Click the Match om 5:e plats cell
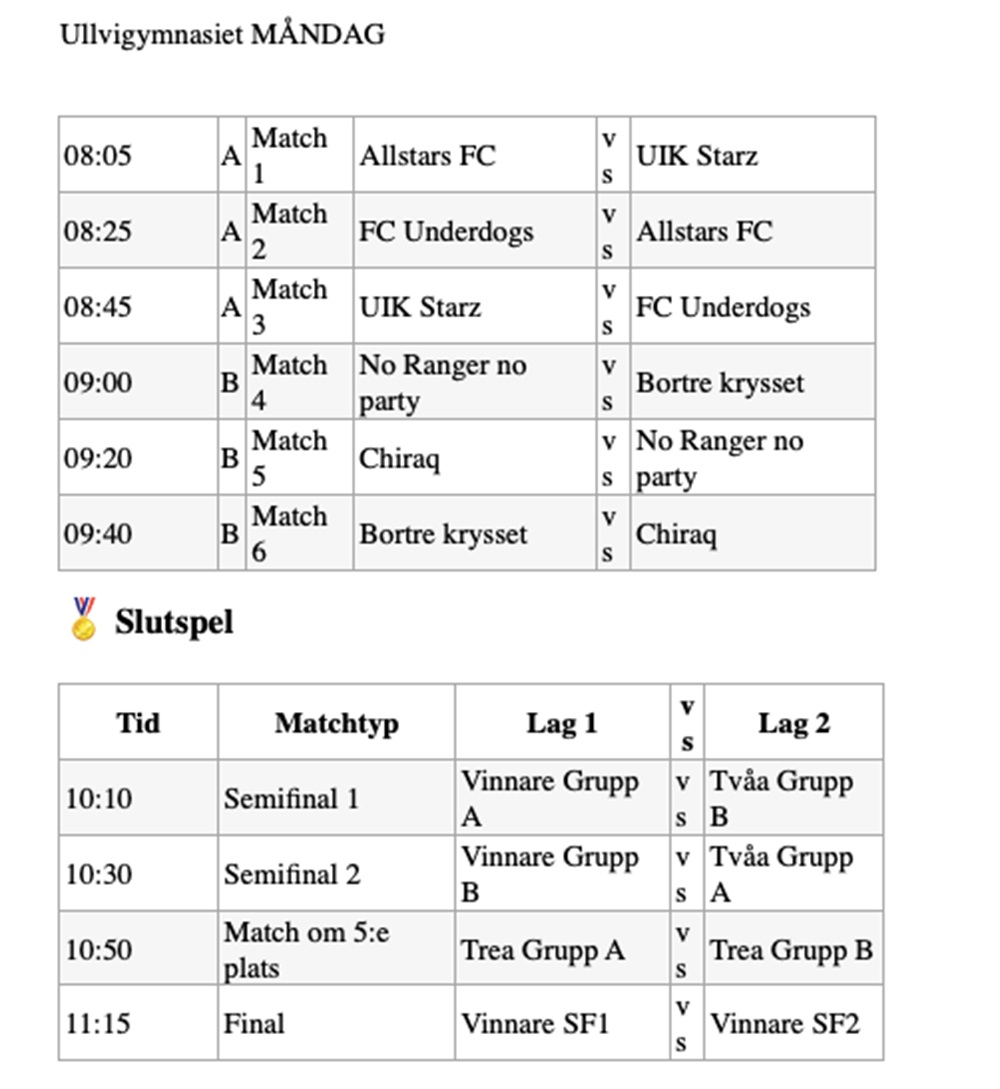This screenshot has width=1000, height=1089. [307, 950]
